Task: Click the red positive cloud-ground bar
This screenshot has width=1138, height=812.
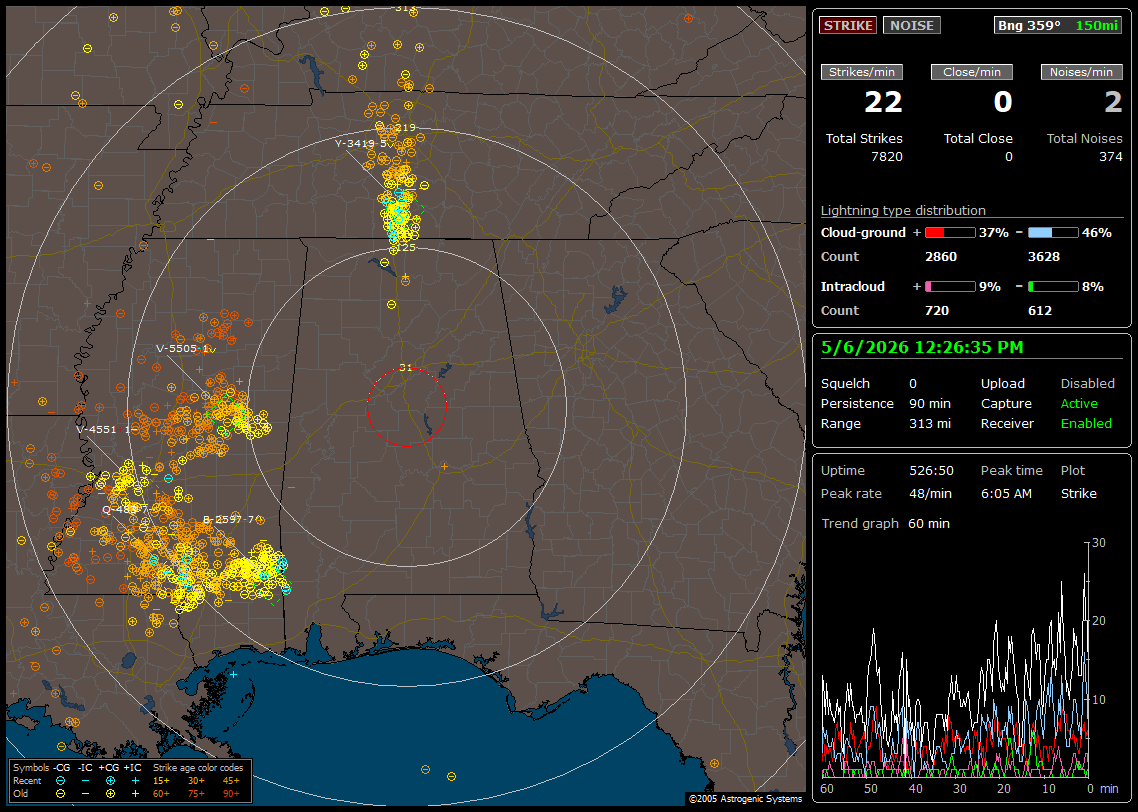Action: 950,233
